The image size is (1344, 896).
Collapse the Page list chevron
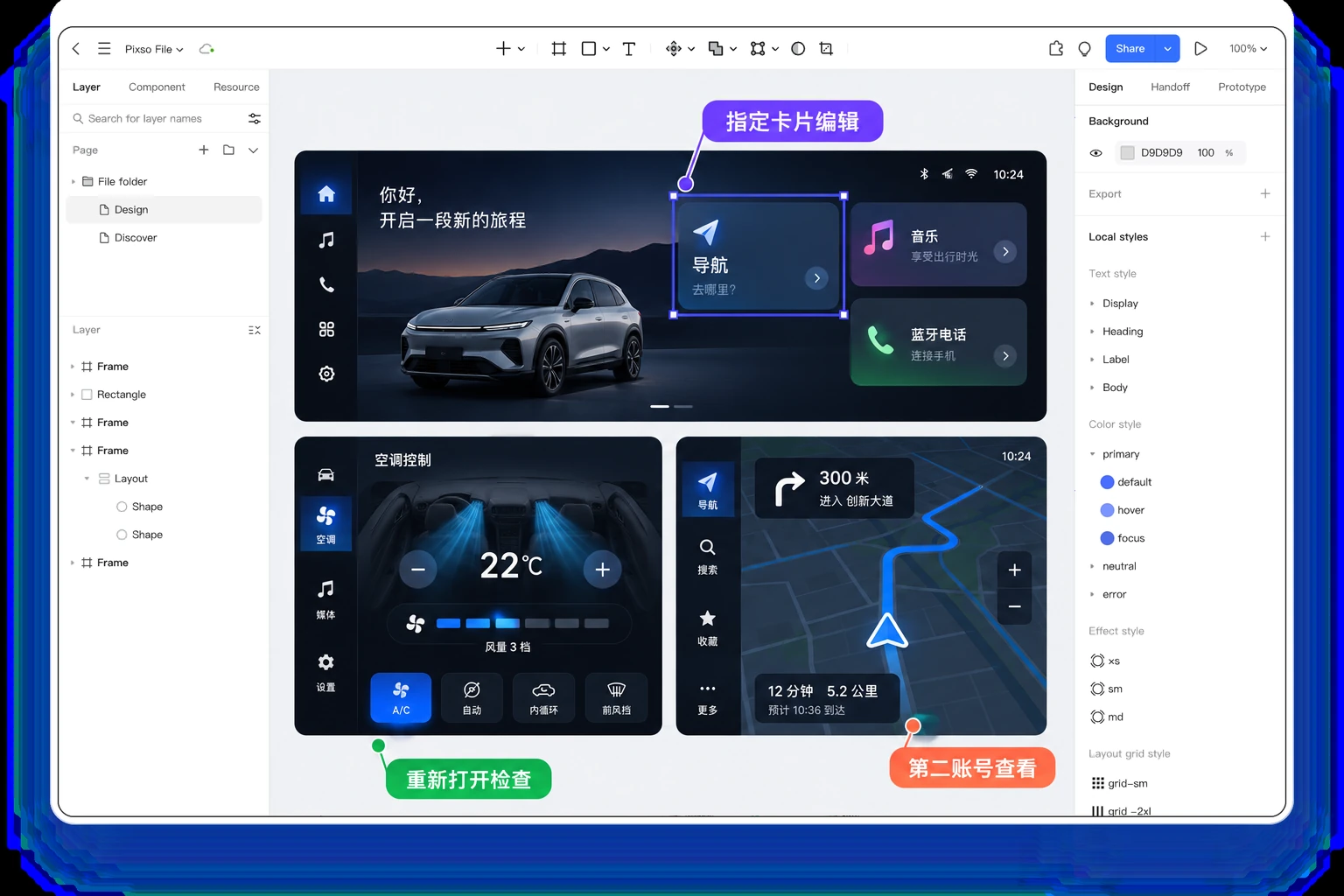[x=253, y=150]
